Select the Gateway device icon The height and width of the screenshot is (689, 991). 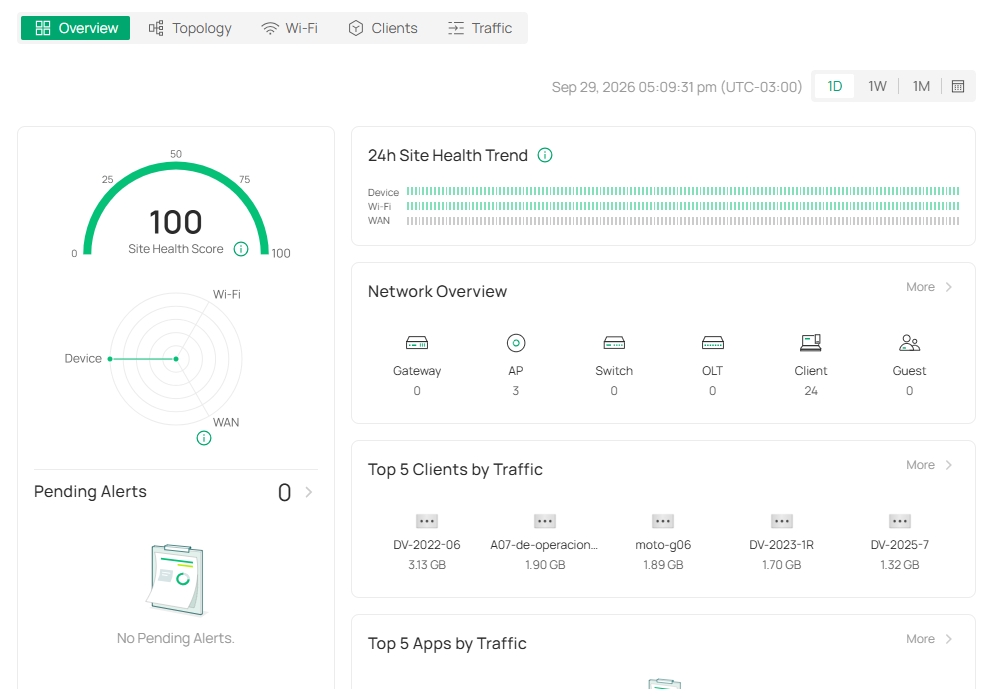click(x=417, y=343)
